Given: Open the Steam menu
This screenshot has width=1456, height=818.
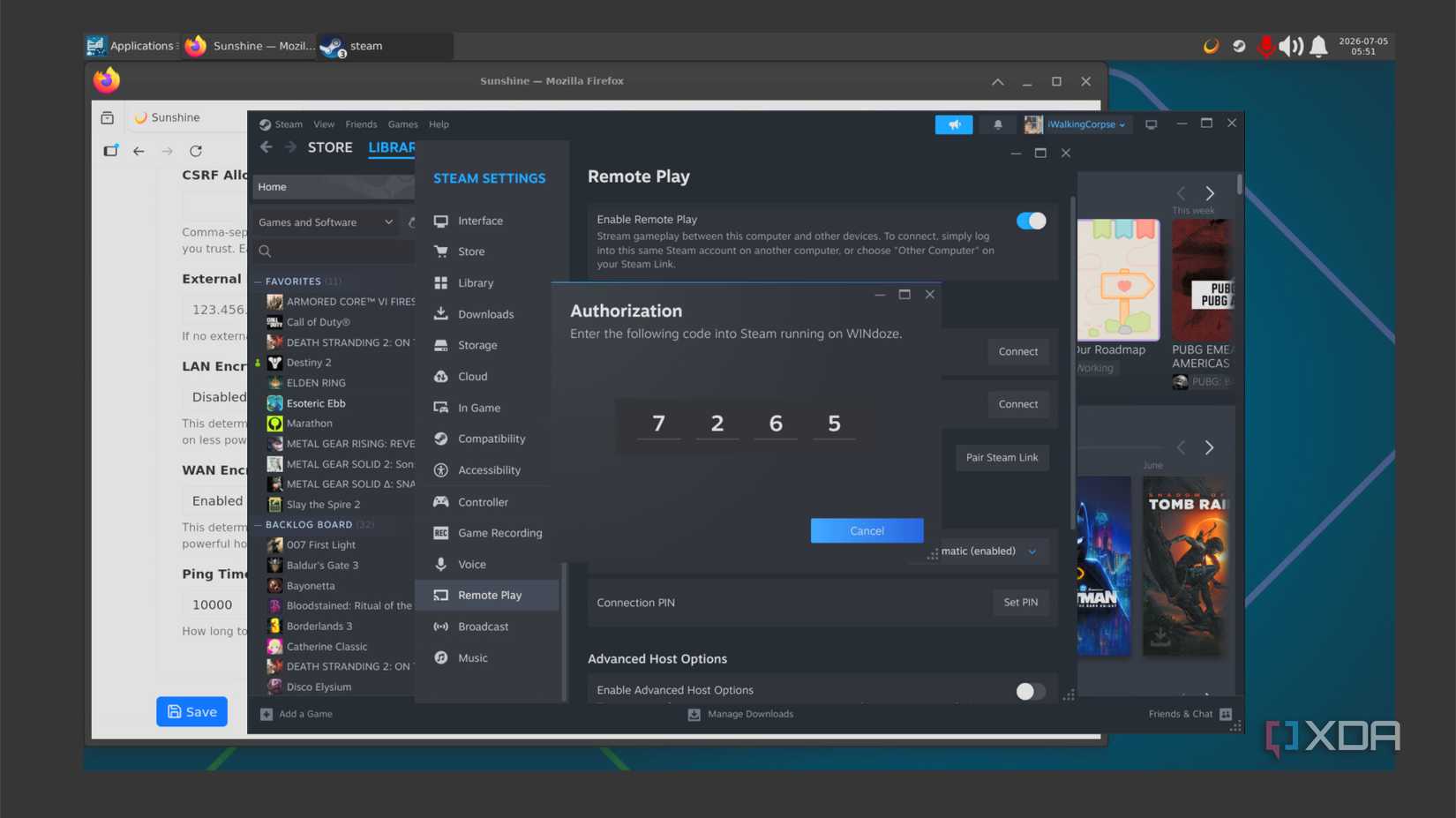Looking at the screenshot, I should (288, 124).
